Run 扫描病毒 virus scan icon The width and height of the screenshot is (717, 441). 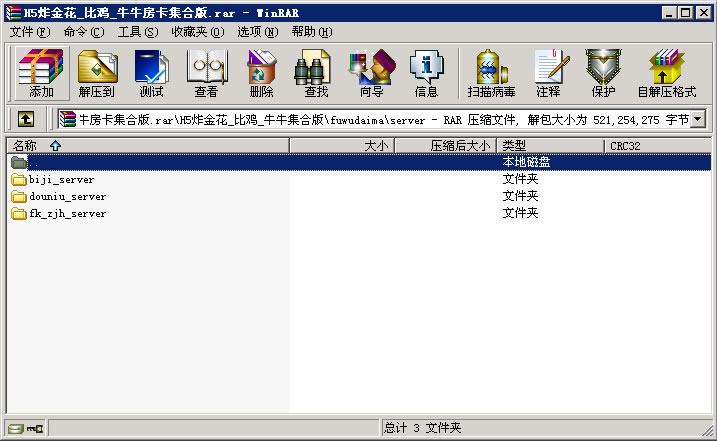[x=490, y=73]
